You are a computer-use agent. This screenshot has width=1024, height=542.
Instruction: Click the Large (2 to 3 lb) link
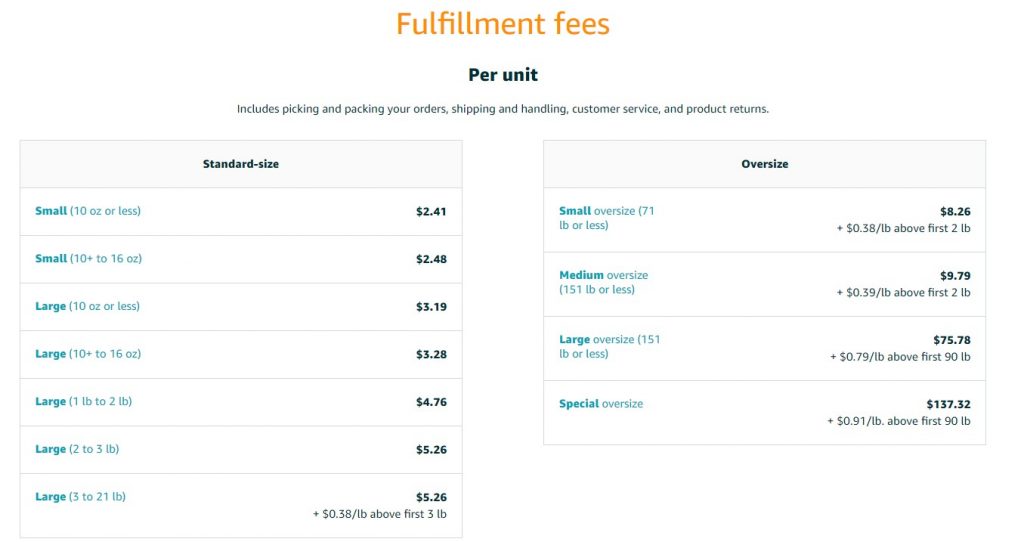(x=76, y=449)
